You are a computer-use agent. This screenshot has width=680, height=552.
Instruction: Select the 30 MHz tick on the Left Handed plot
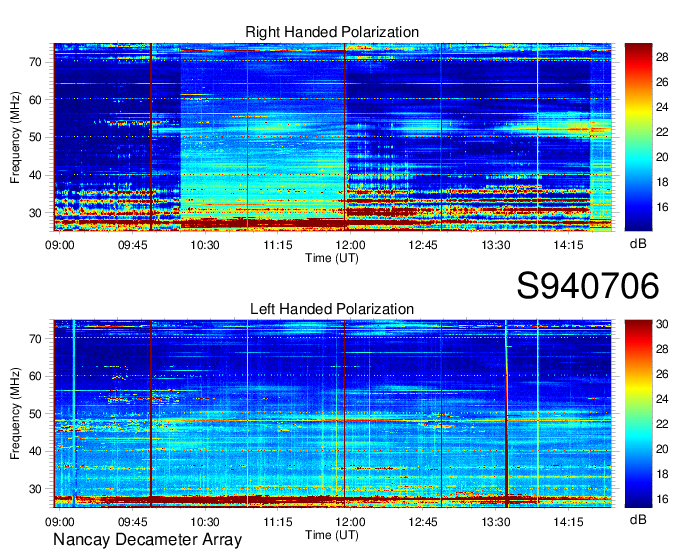tap(36, 489)
